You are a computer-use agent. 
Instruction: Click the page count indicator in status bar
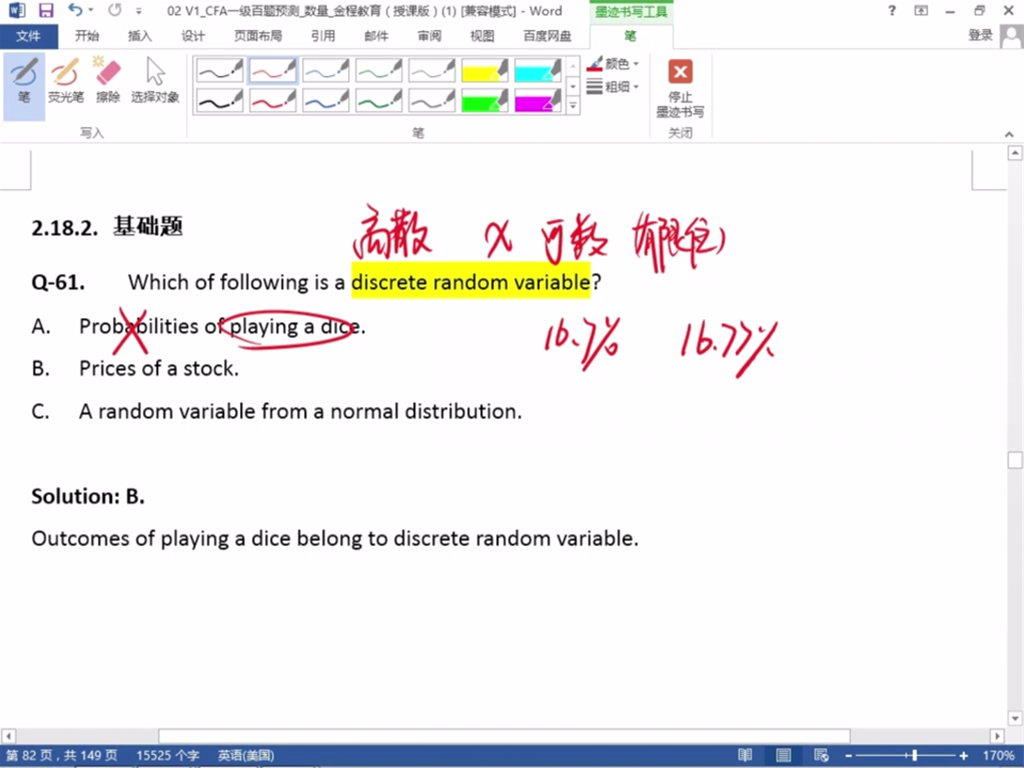tap(62, 755)
